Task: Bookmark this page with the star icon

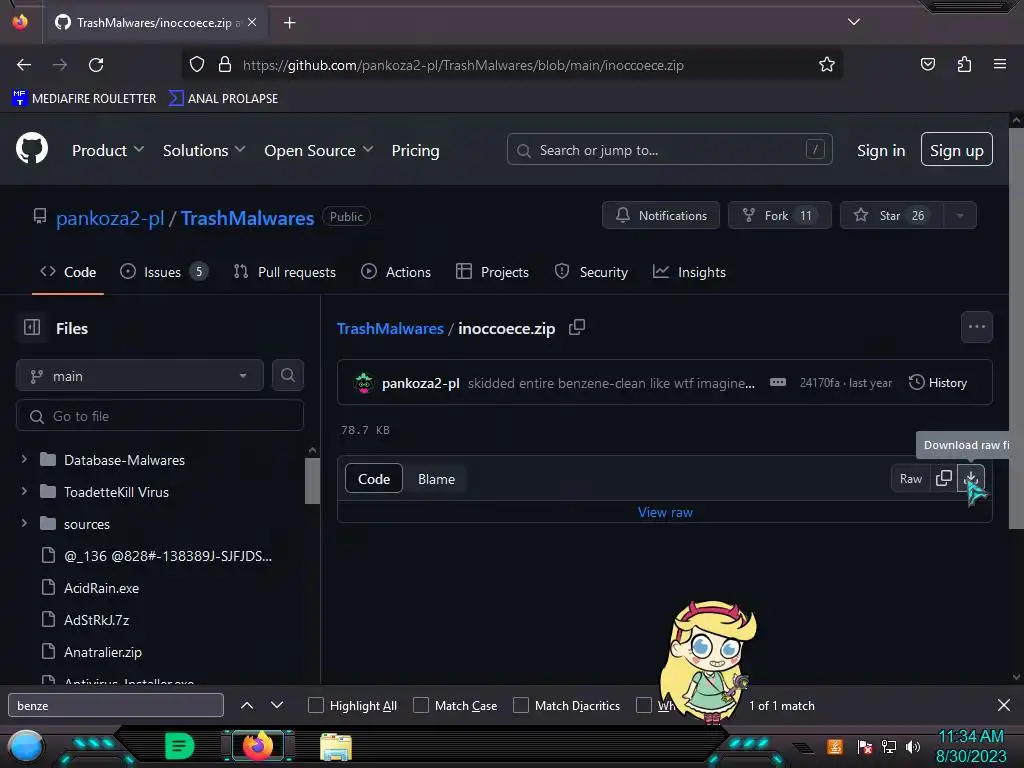Action: [827, 65]
